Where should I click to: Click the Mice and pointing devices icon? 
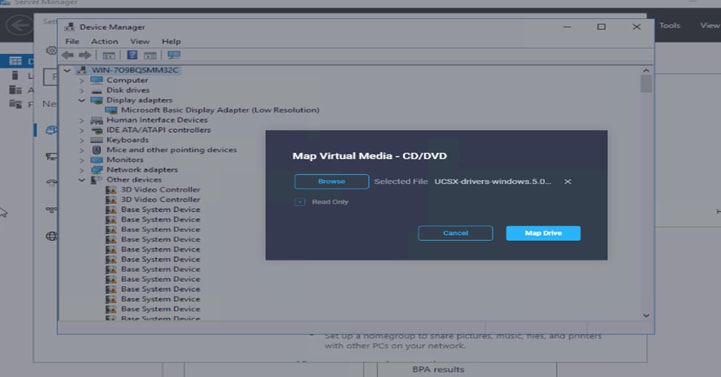(x=97, y=150)
